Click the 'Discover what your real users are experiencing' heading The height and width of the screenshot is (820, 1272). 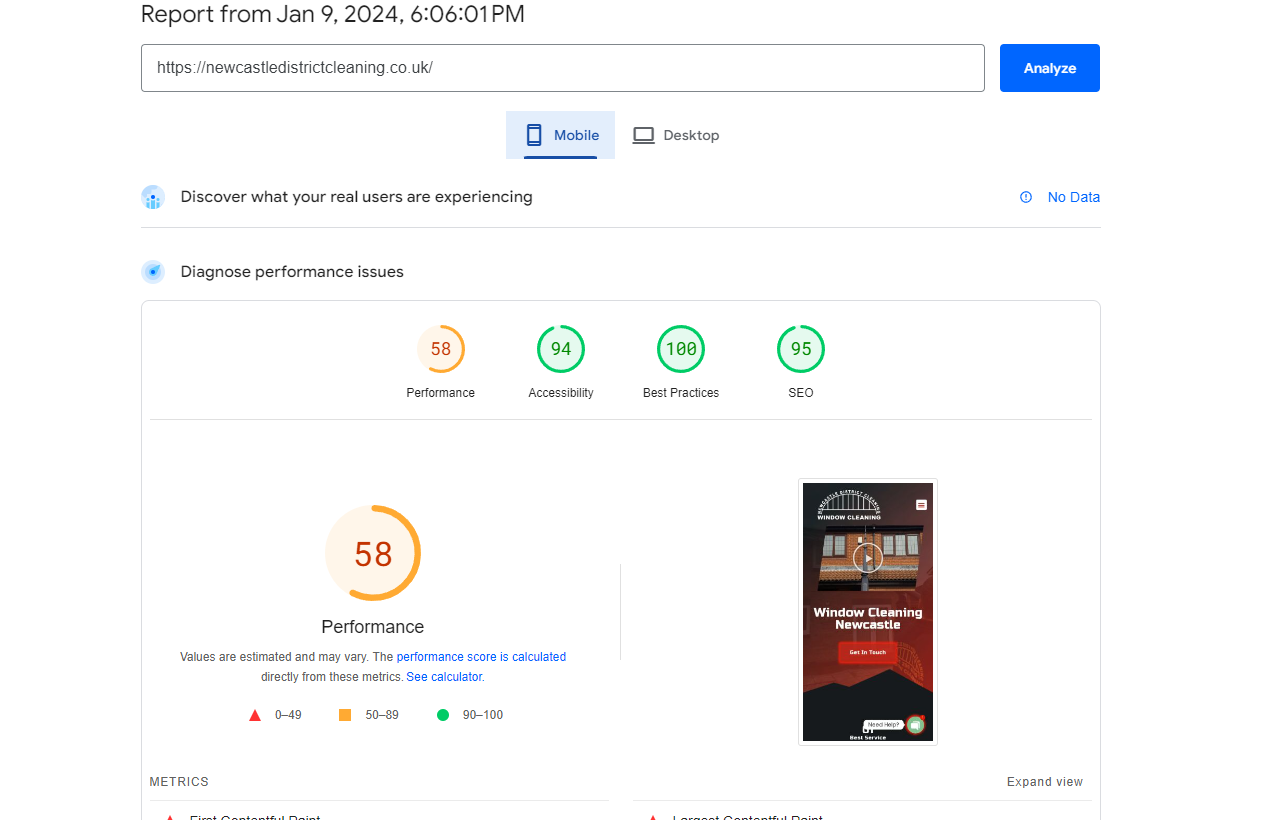coord(356,197)
